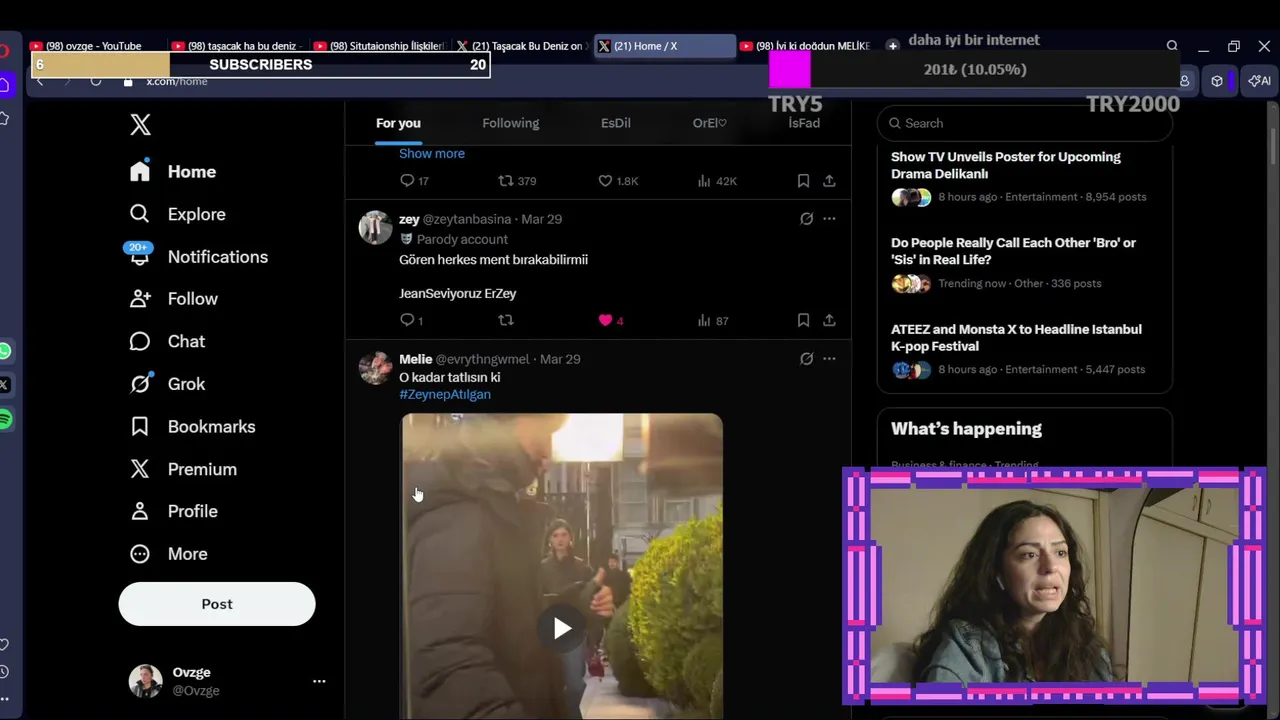Click the browser tab search magnifier
1280x720 pixels.
[1172, 46]
